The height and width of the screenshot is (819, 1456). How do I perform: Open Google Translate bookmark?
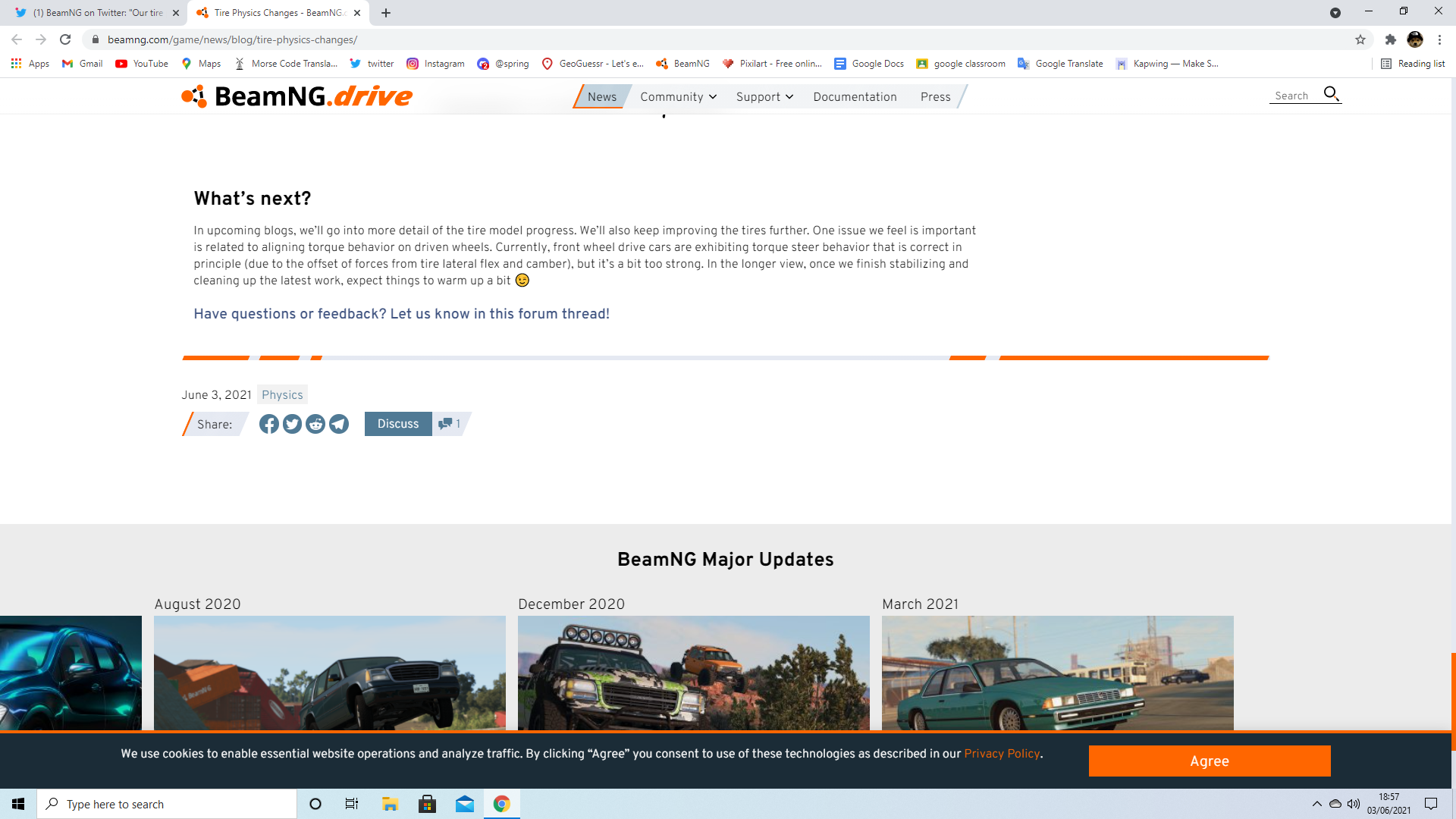(1060, 64)
